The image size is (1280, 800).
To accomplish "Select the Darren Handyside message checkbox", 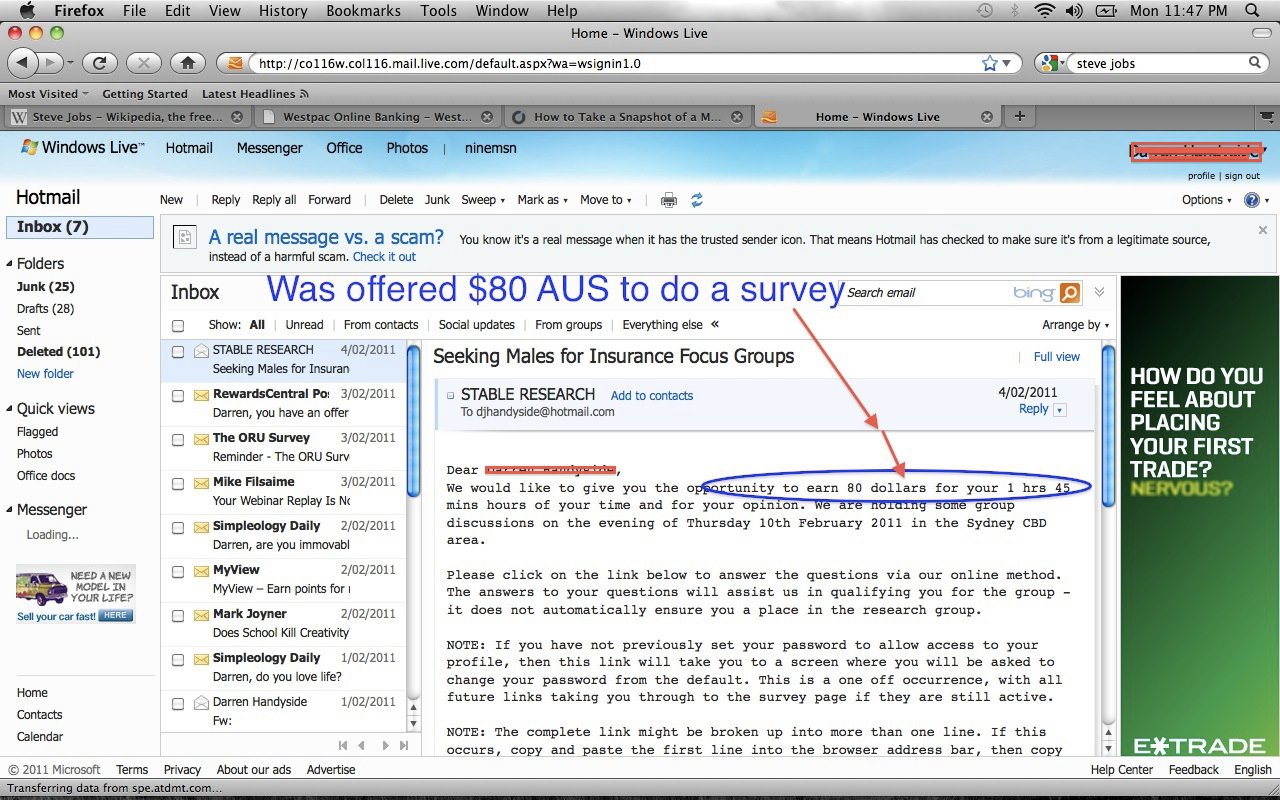I will pyautogui.click(x=178, y=703).
